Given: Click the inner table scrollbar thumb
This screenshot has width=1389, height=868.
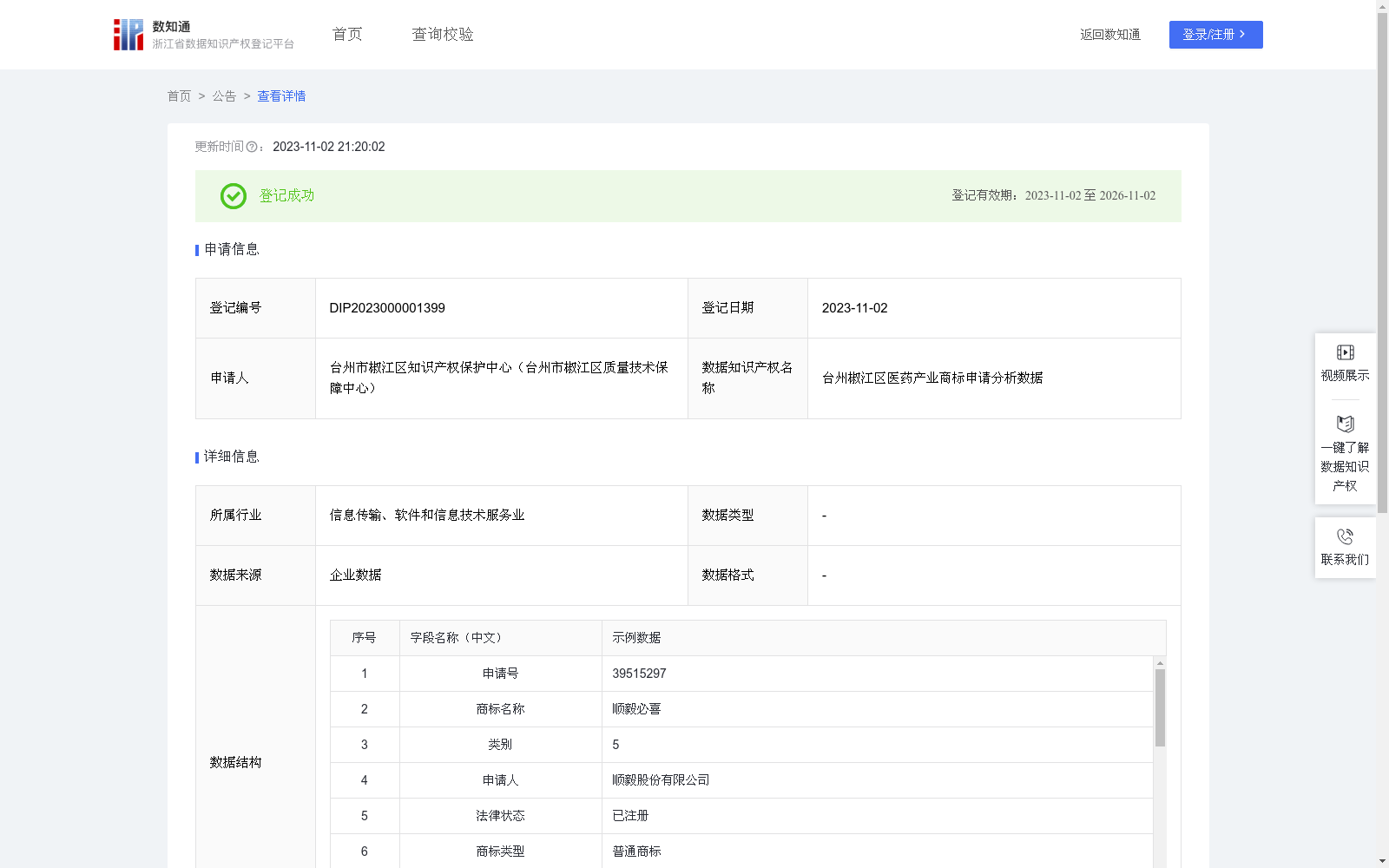Looking at the screenshot, I should coord(1160,707).
